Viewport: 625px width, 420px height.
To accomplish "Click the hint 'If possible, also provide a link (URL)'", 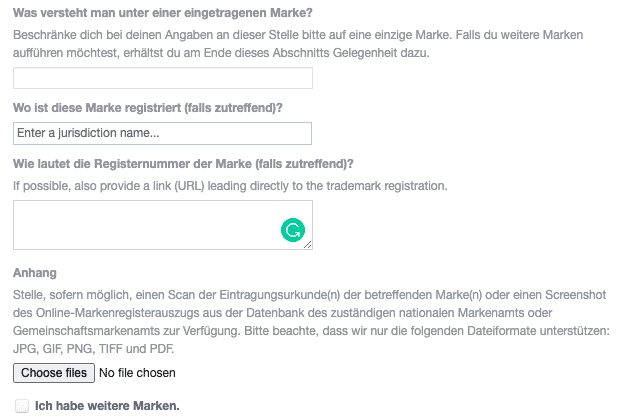I will (x=108, y=186).
